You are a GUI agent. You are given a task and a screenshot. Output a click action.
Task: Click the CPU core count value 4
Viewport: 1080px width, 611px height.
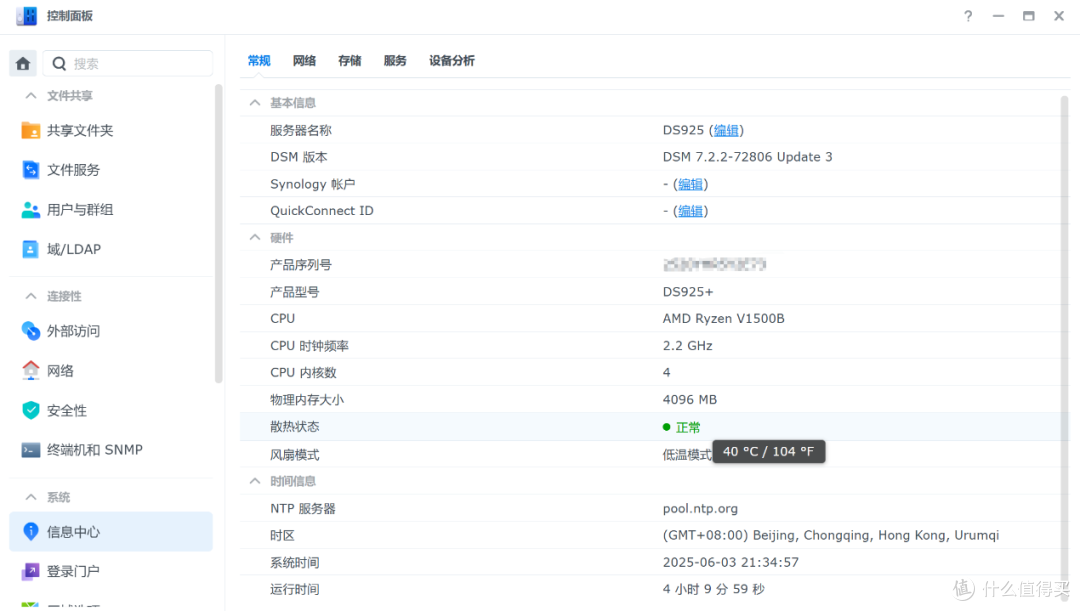(x=666, y=373)
